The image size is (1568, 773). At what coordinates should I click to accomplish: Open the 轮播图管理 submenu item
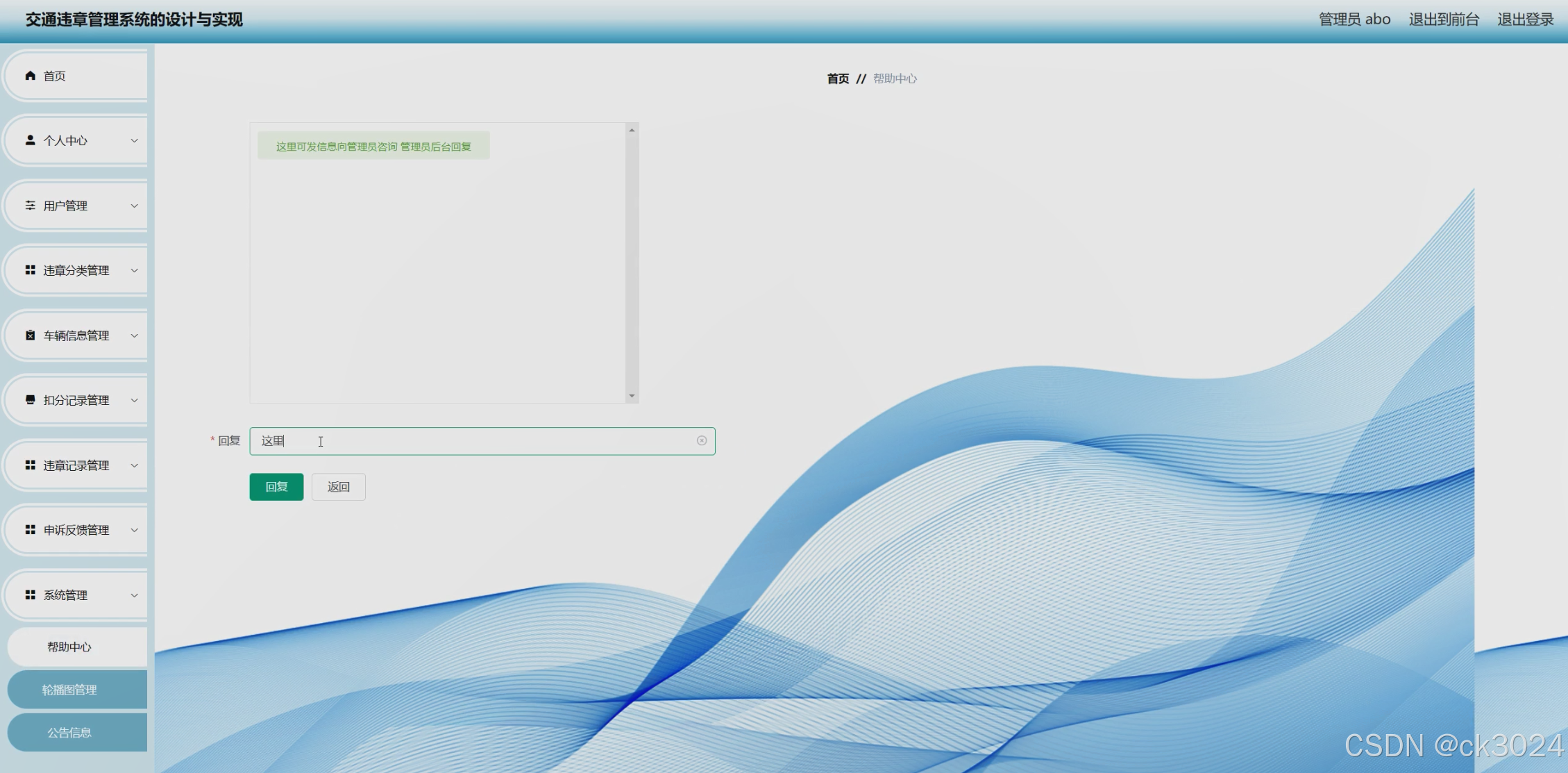69,690
